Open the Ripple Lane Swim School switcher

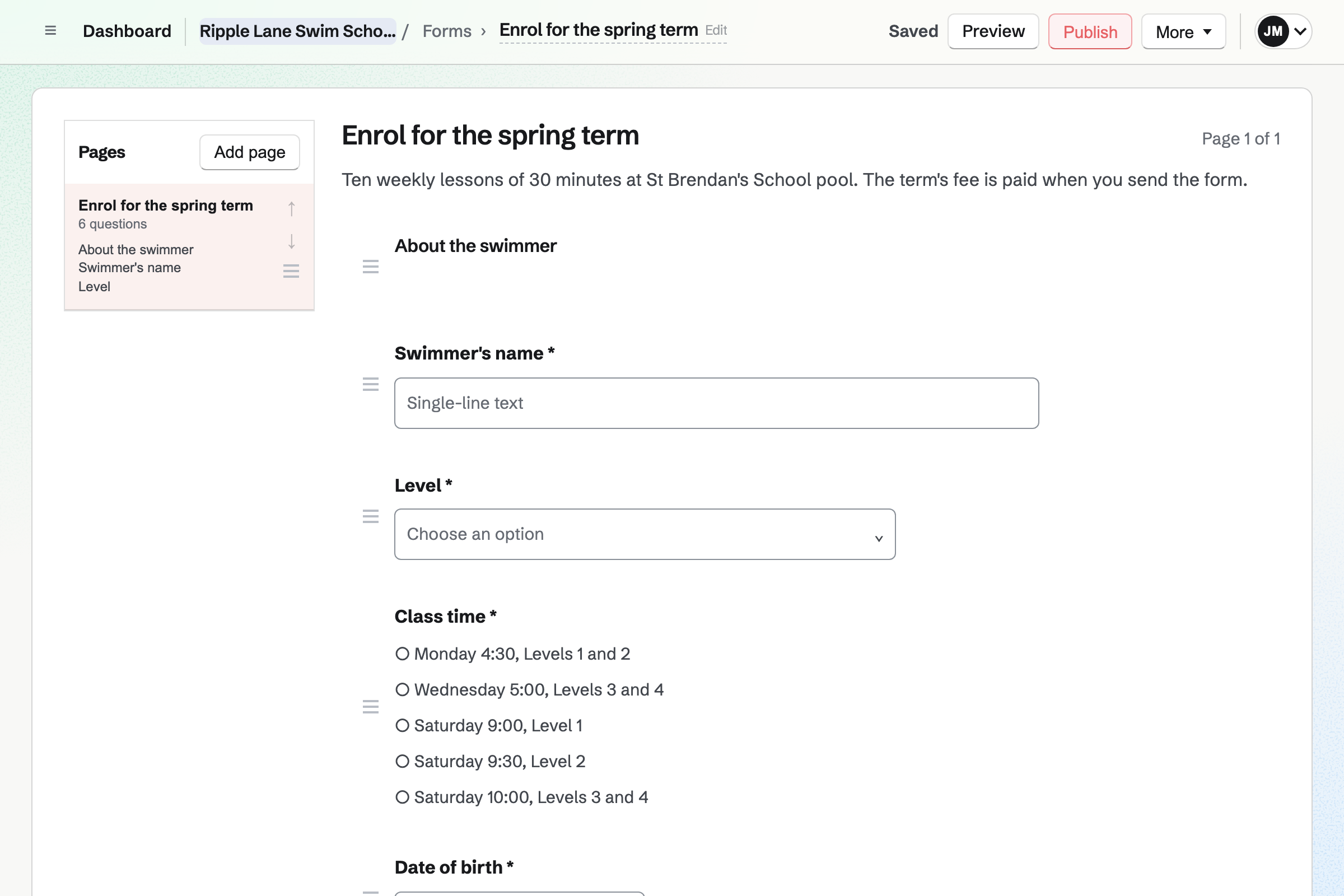point(297,31)
